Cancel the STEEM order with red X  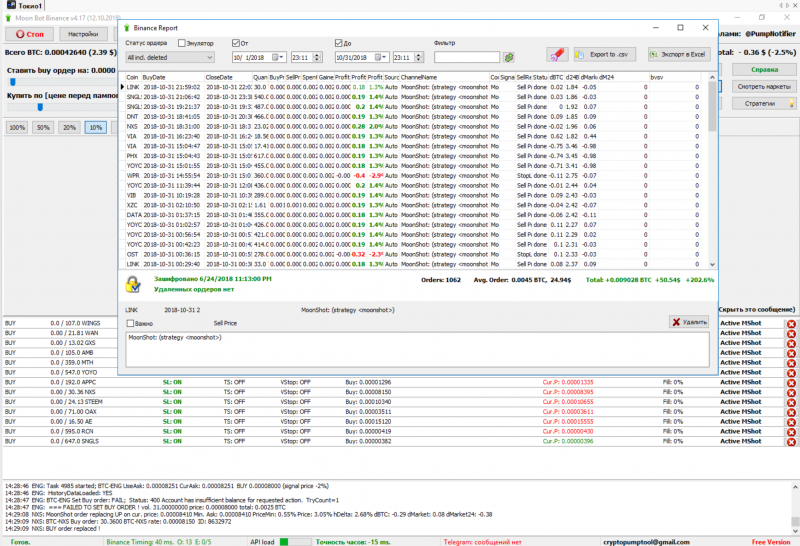tap(791, 402)
